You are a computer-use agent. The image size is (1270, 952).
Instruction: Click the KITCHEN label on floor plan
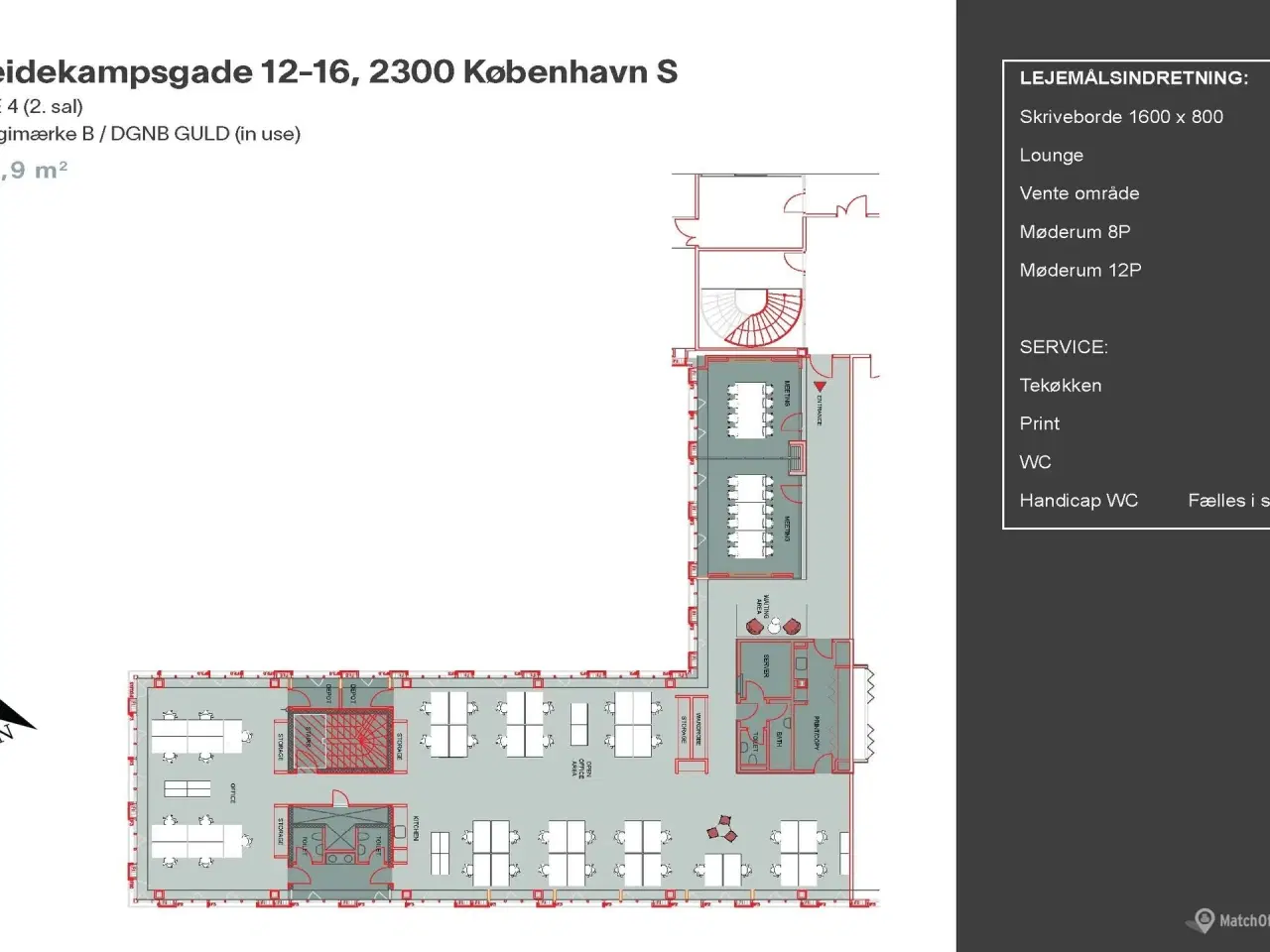[x=416, y=829]
